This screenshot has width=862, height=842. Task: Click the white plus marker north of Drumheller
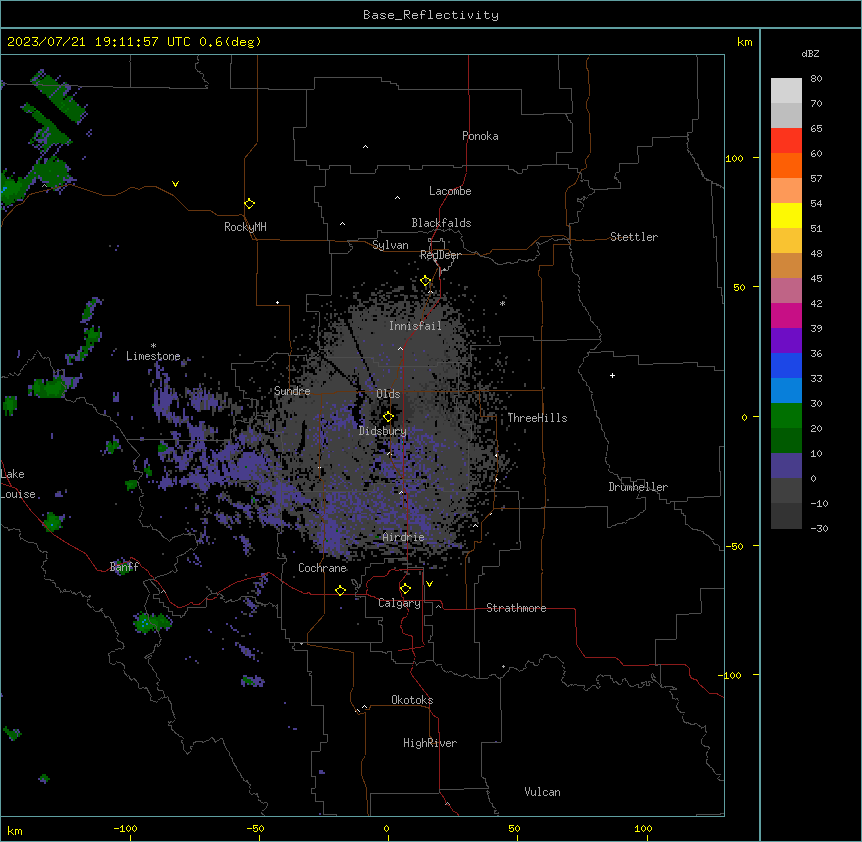612,375
